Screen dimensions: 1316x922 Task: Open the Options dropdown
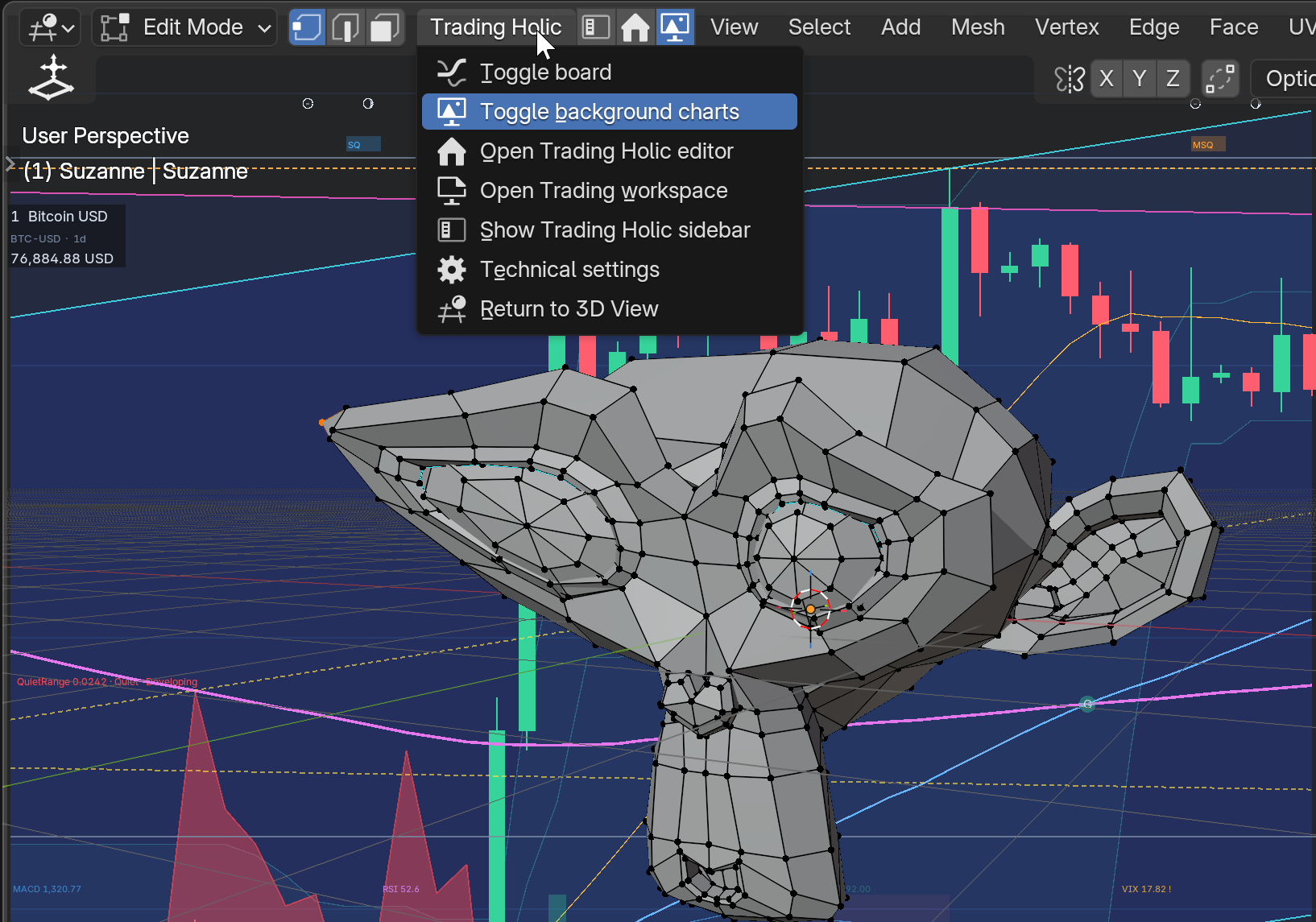(x=1285, y=79)
